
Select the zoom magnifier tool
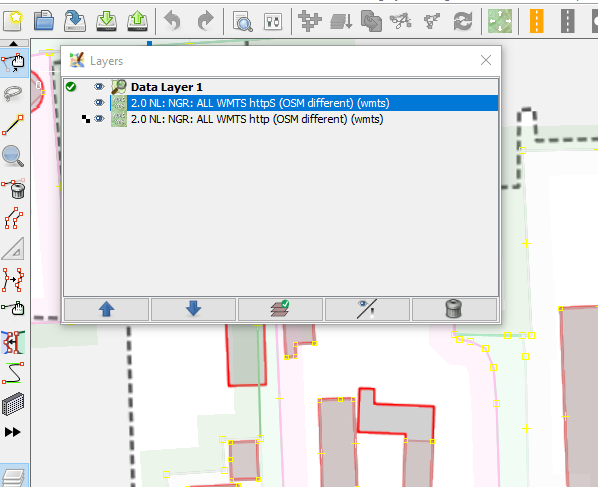point(13,156)
